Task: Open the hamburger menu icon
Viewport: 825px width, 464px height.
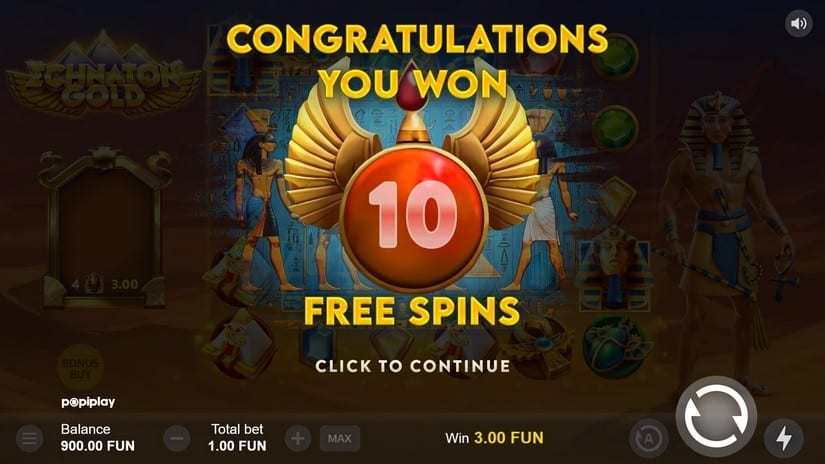Action: [x=29, y=438]
